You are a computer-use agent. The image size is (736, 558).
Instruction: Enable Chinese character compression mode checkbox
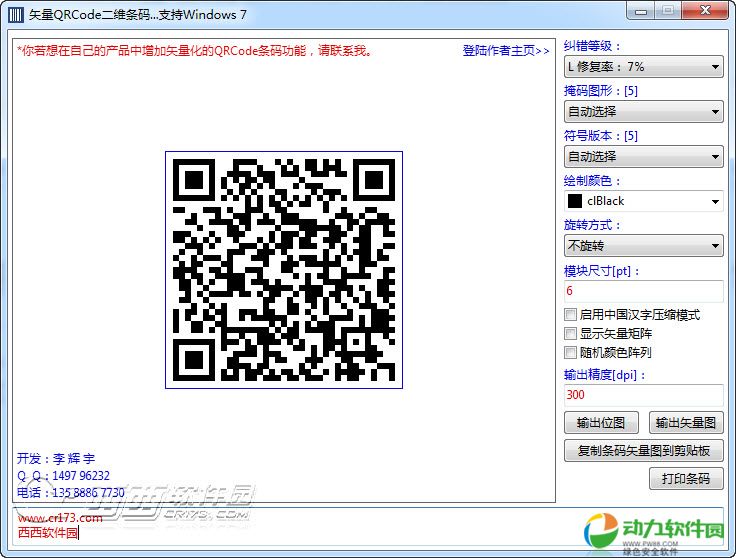(x=571, y=315)
